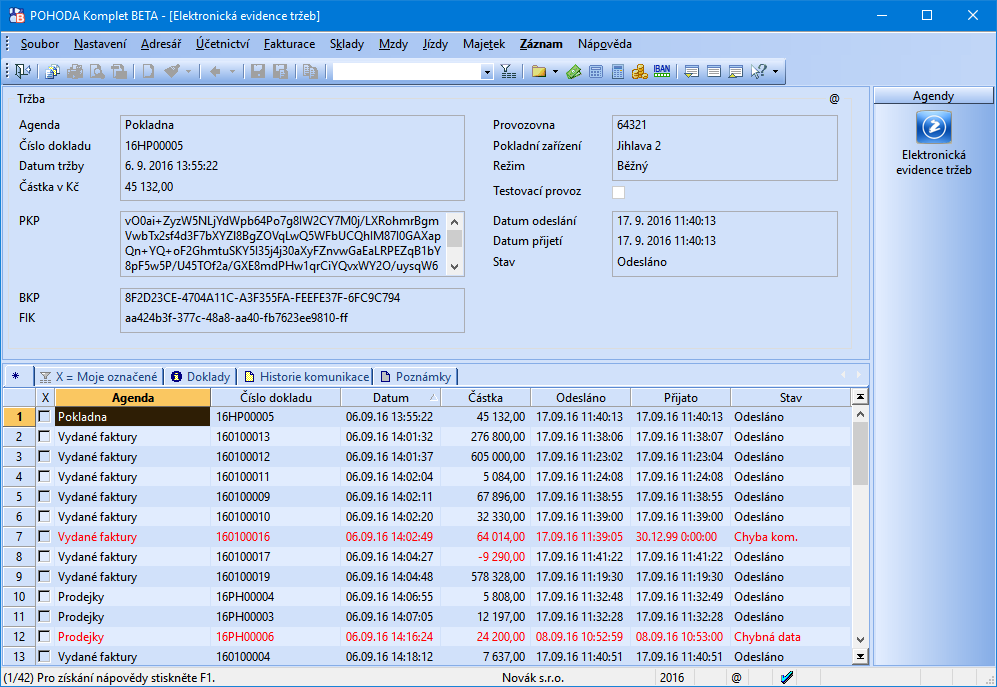
Task: Open the Fakturace menu
Action: pos(289,44)
